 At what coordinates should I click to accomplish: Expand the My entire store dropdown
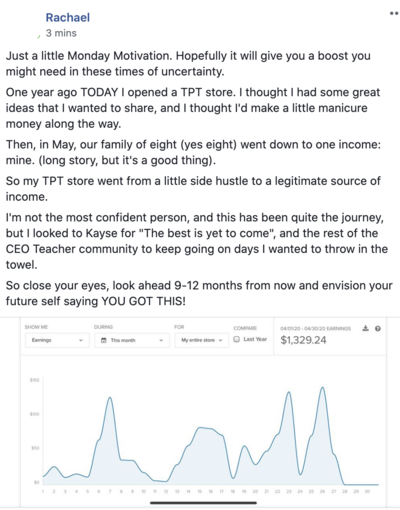[202, 340]
